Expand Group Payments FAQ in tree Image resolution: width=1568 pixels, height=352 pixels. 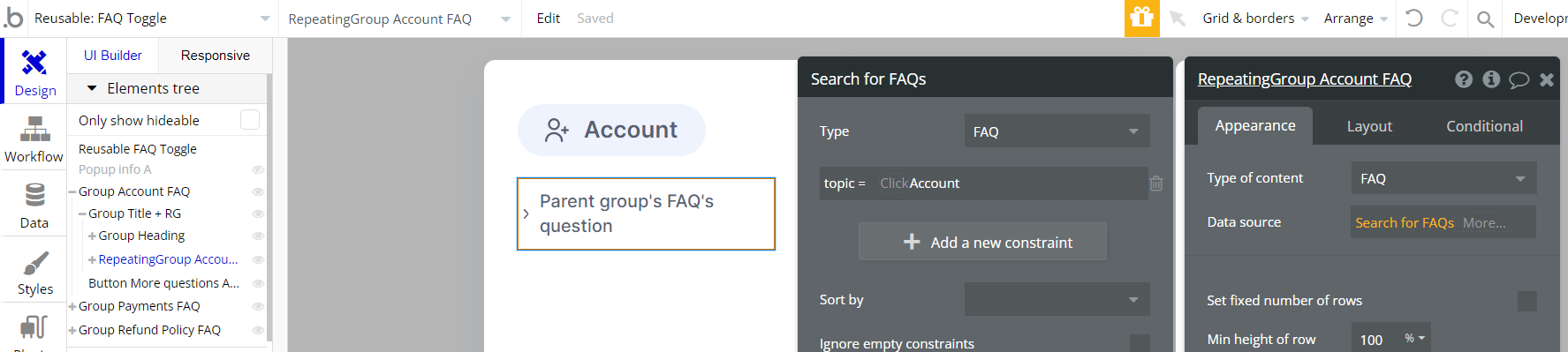[72, 306]
